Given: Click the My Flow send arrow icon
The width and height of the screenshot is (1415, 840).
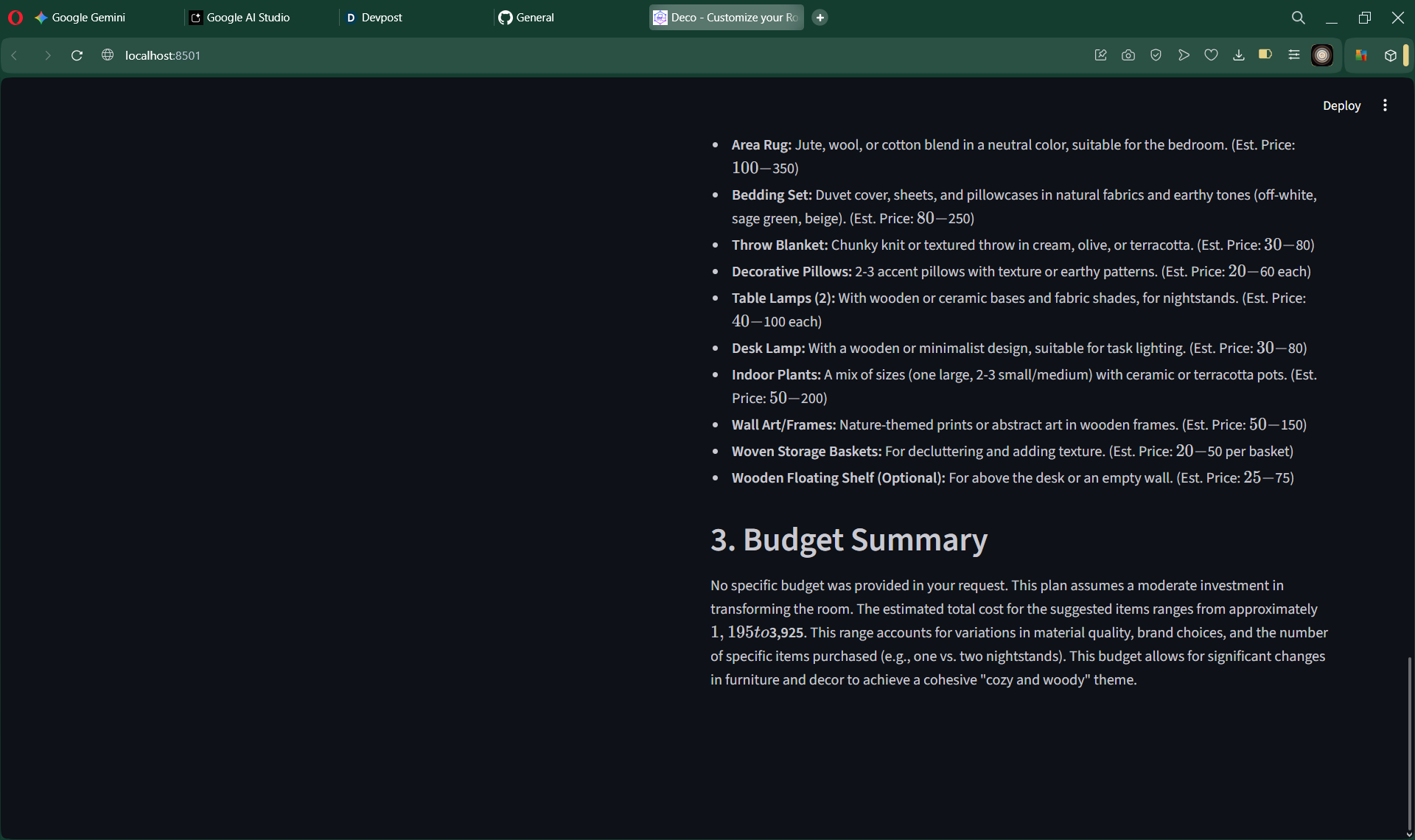Looking at the screenshot, I should (1184, 55).
